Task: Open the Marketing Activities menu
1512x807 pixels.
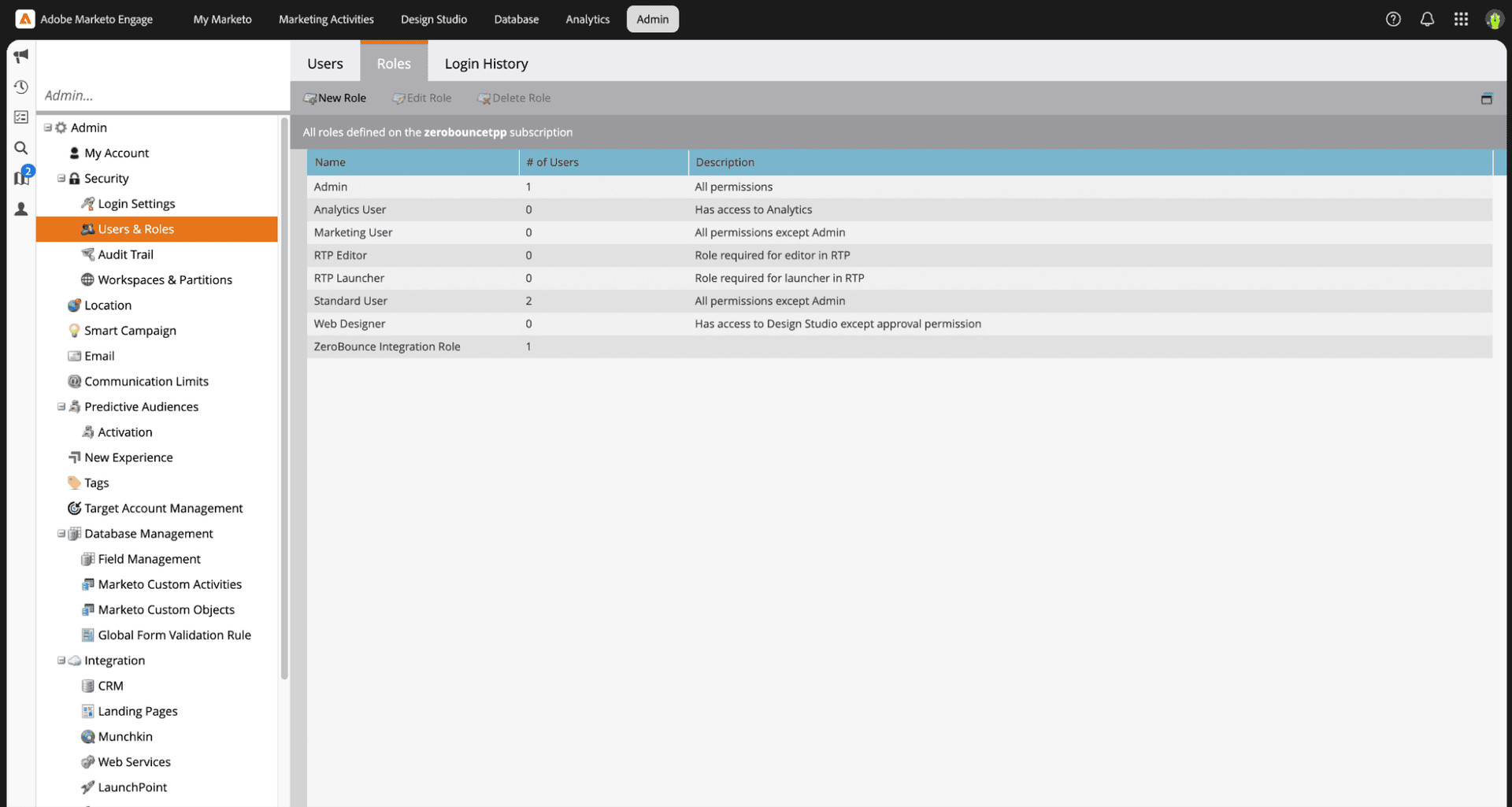Action: (x=326, y=19)
